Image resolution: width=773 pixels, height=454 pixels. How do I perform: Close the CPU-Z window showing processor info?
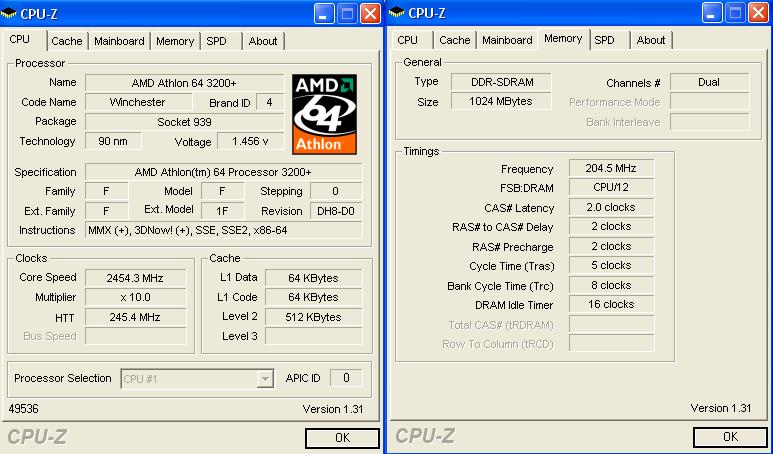tap(370, 13)
